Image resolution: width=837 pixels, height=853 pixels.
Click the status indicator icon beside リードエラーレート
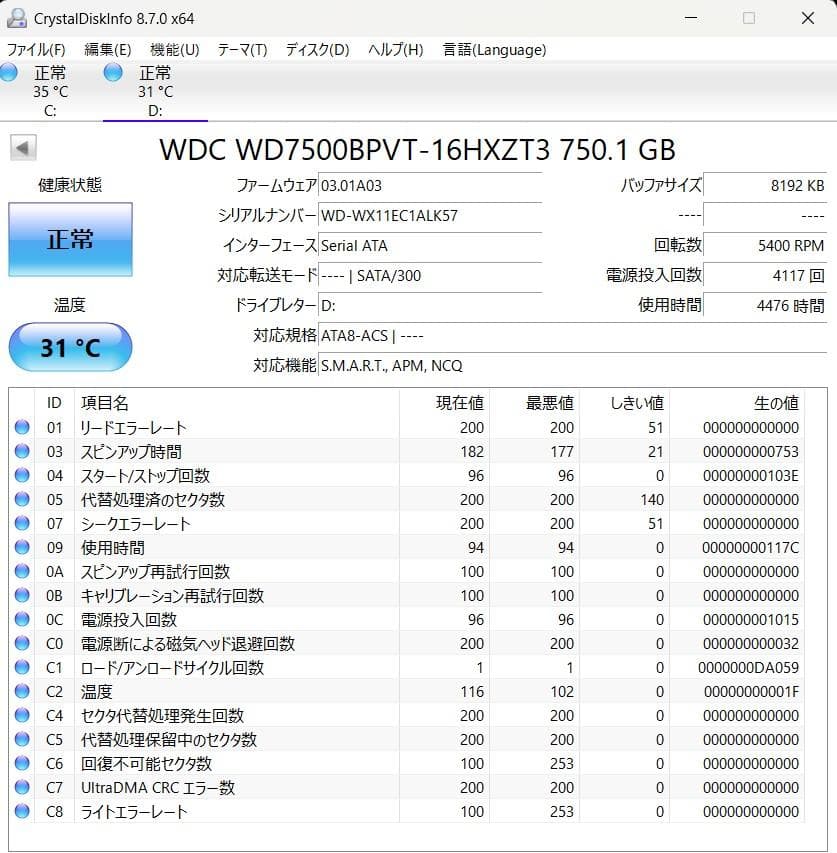(23, 428)
